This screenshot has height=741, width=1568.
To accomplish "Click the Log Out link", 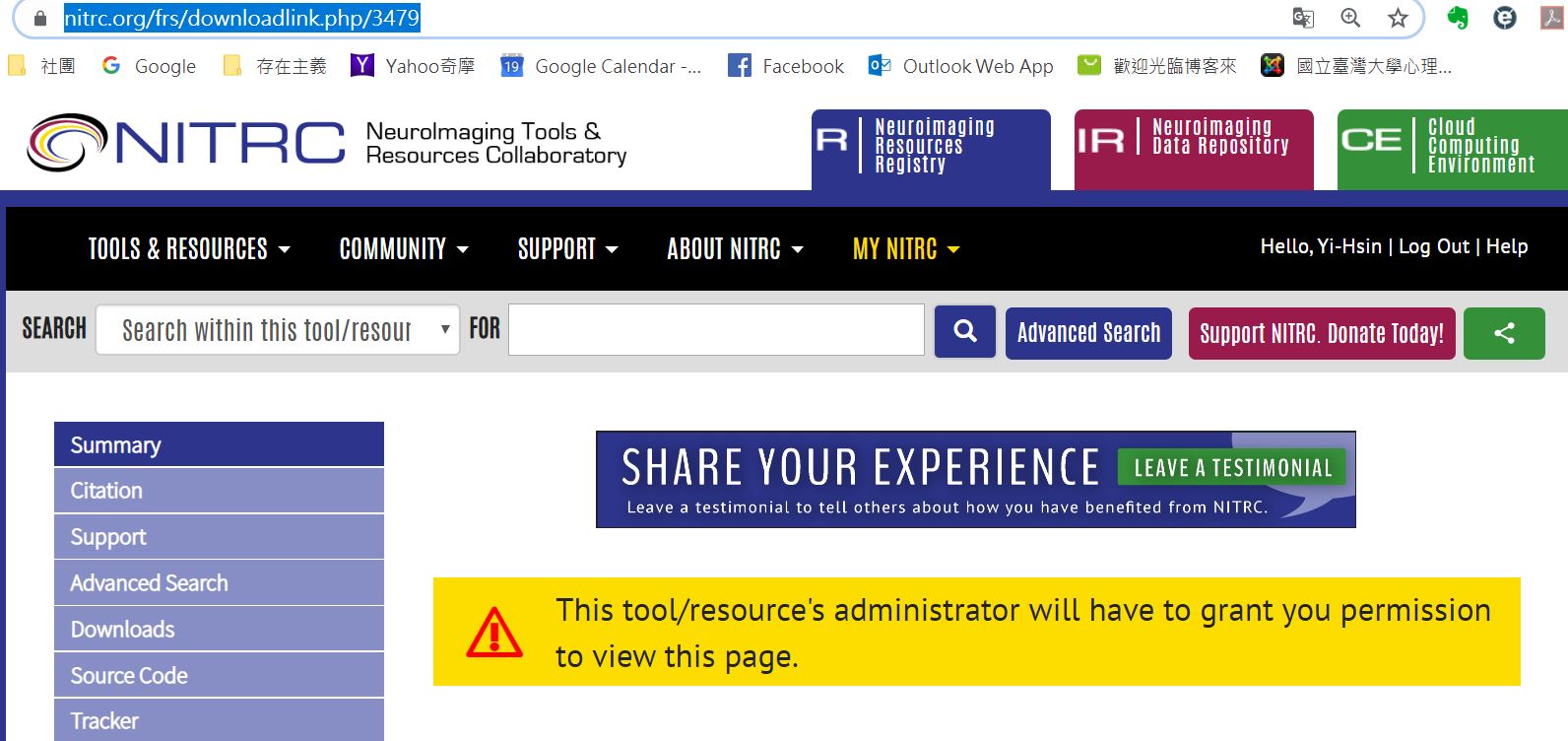I will click(x=1433, y=246).
